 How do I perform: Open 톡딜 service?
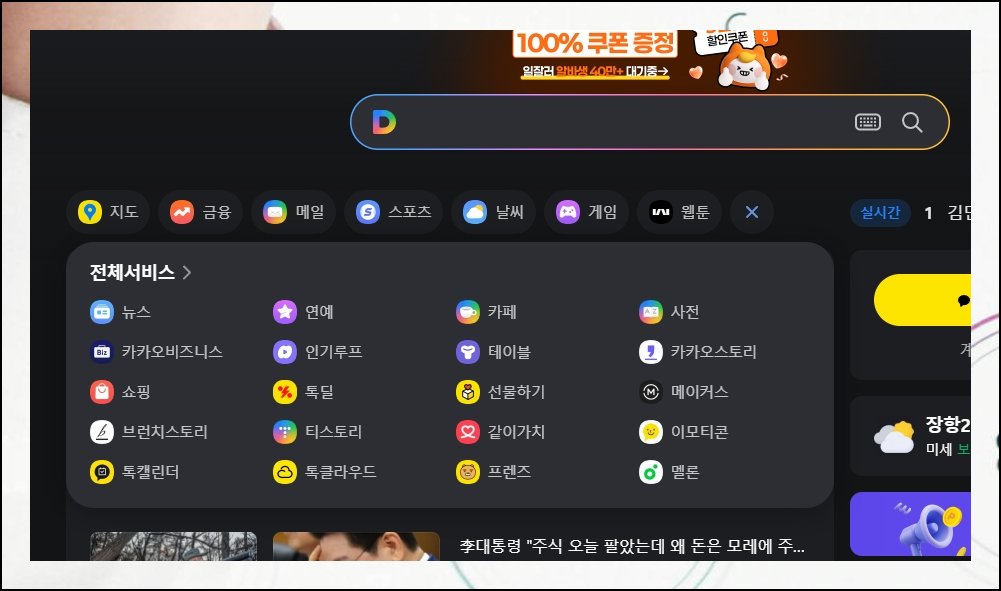(303, 392)
